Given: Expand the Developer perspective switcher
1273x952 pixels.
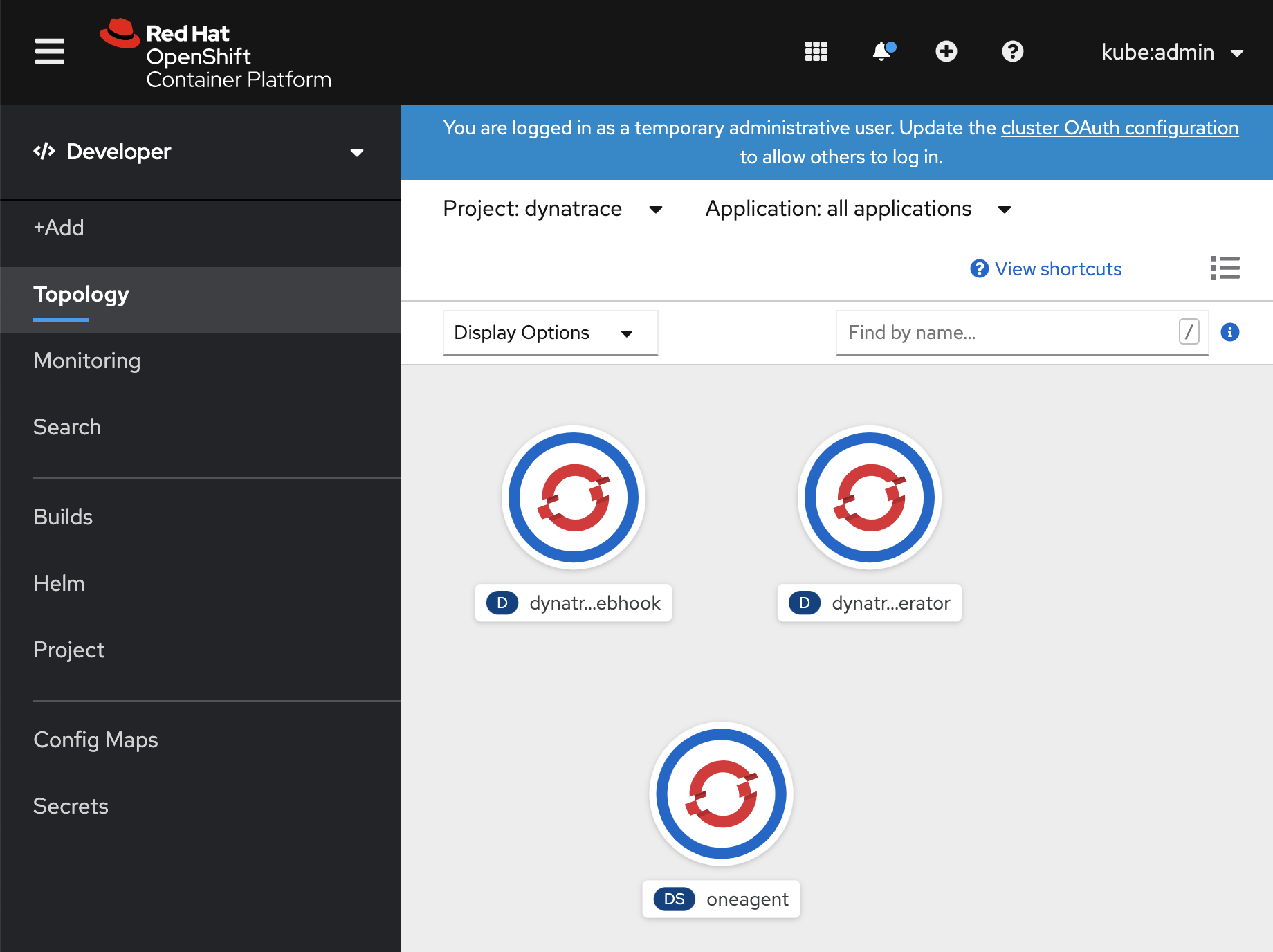Looking at the screenshot, I should (x=201, y=152).
